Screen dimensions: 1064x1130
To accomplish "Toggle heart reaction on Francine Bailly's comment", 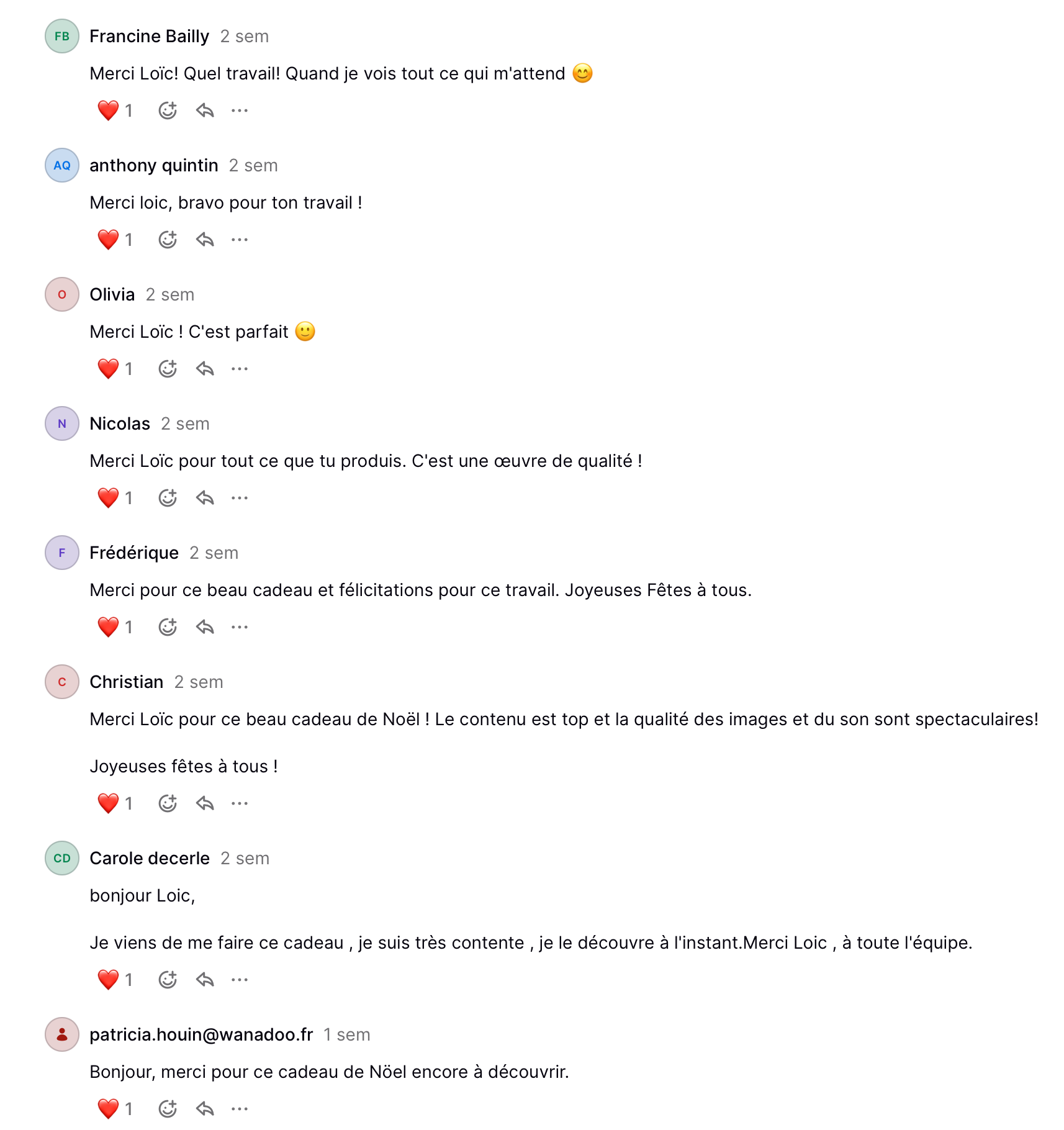I will [115, 111].
